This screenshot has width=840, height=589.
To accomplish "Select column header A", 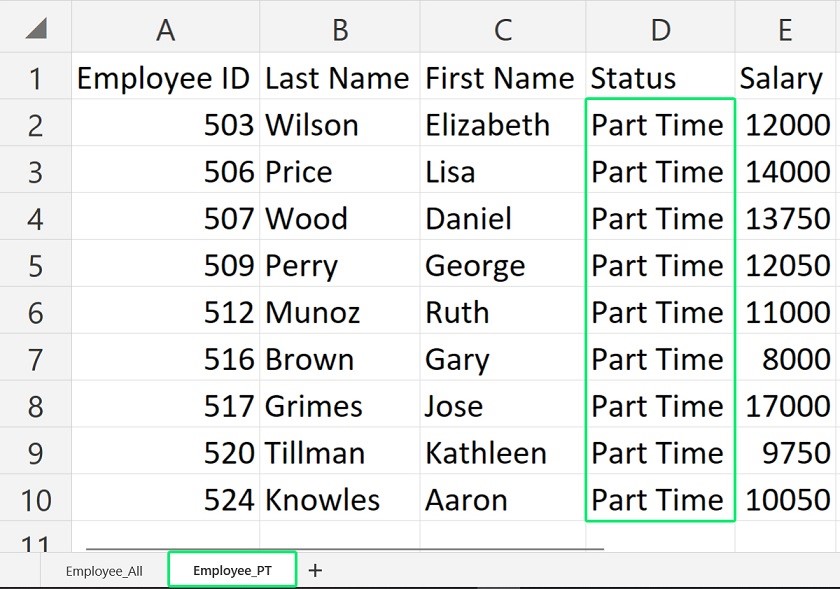I will [165, 29].
